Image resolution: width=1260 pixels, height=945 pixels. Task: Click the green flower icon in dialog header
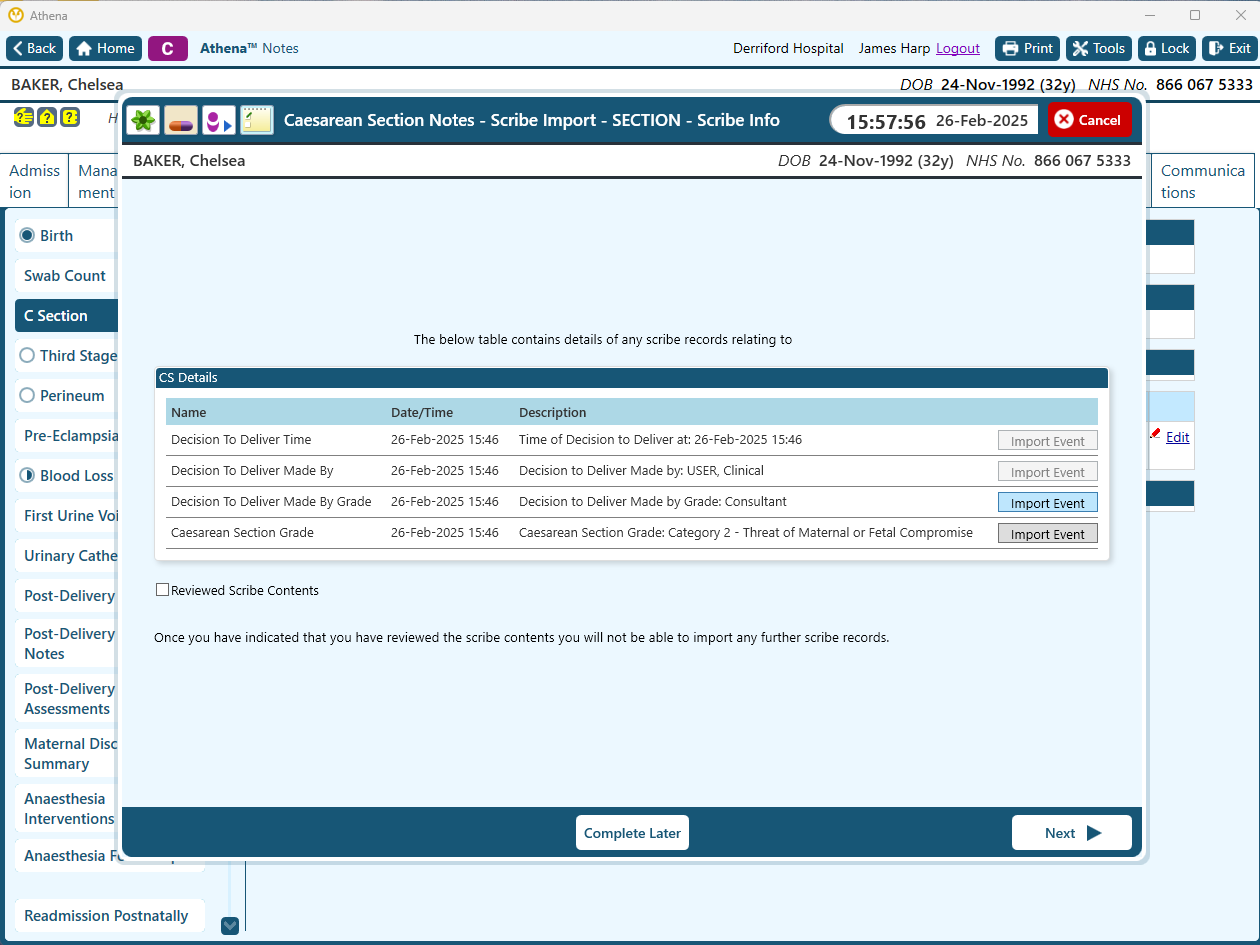tap(144, 120)
